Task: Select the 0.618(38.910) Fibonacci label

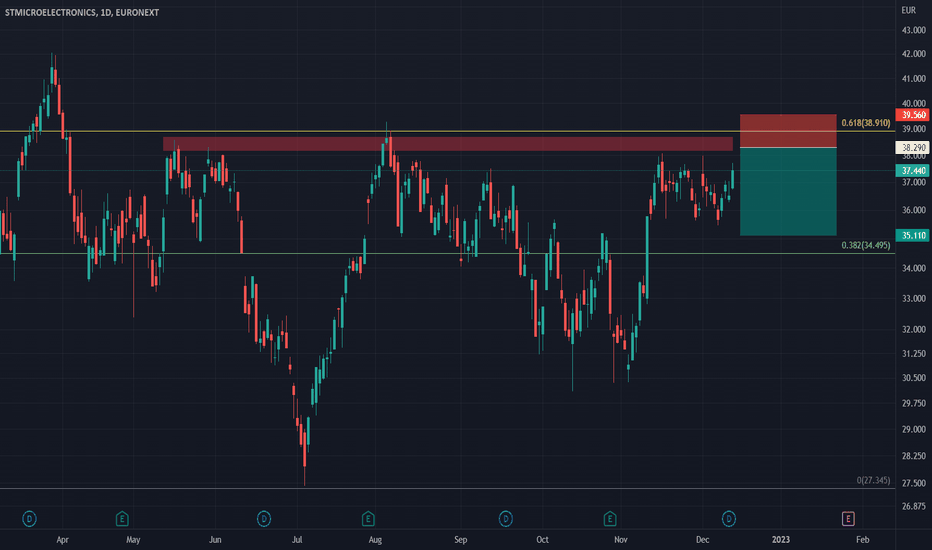Action: coord(865,123)
